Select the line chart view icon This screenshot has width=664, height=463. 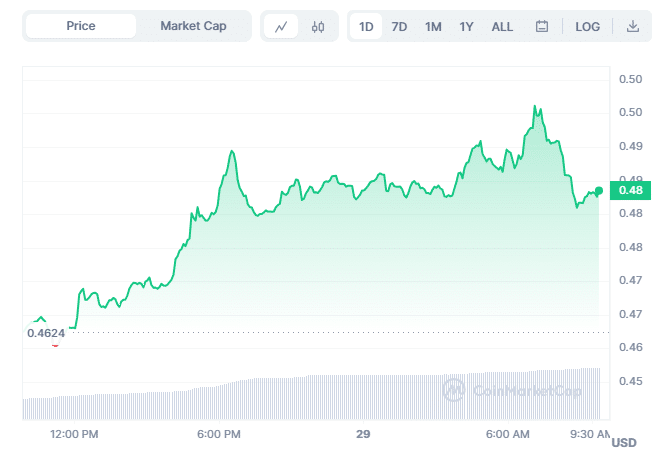[x=281, y=27]
